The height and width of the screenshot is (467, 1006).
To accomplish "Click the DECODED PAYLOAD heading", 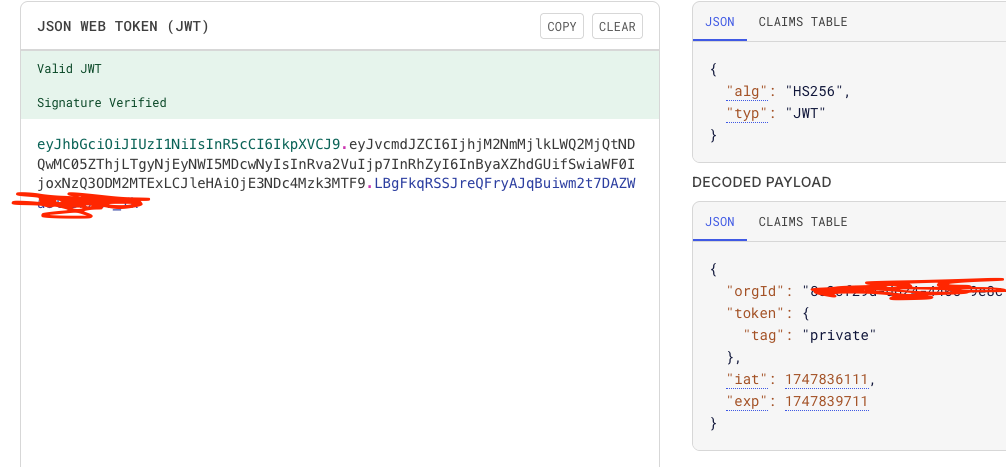I will (762, 182).
